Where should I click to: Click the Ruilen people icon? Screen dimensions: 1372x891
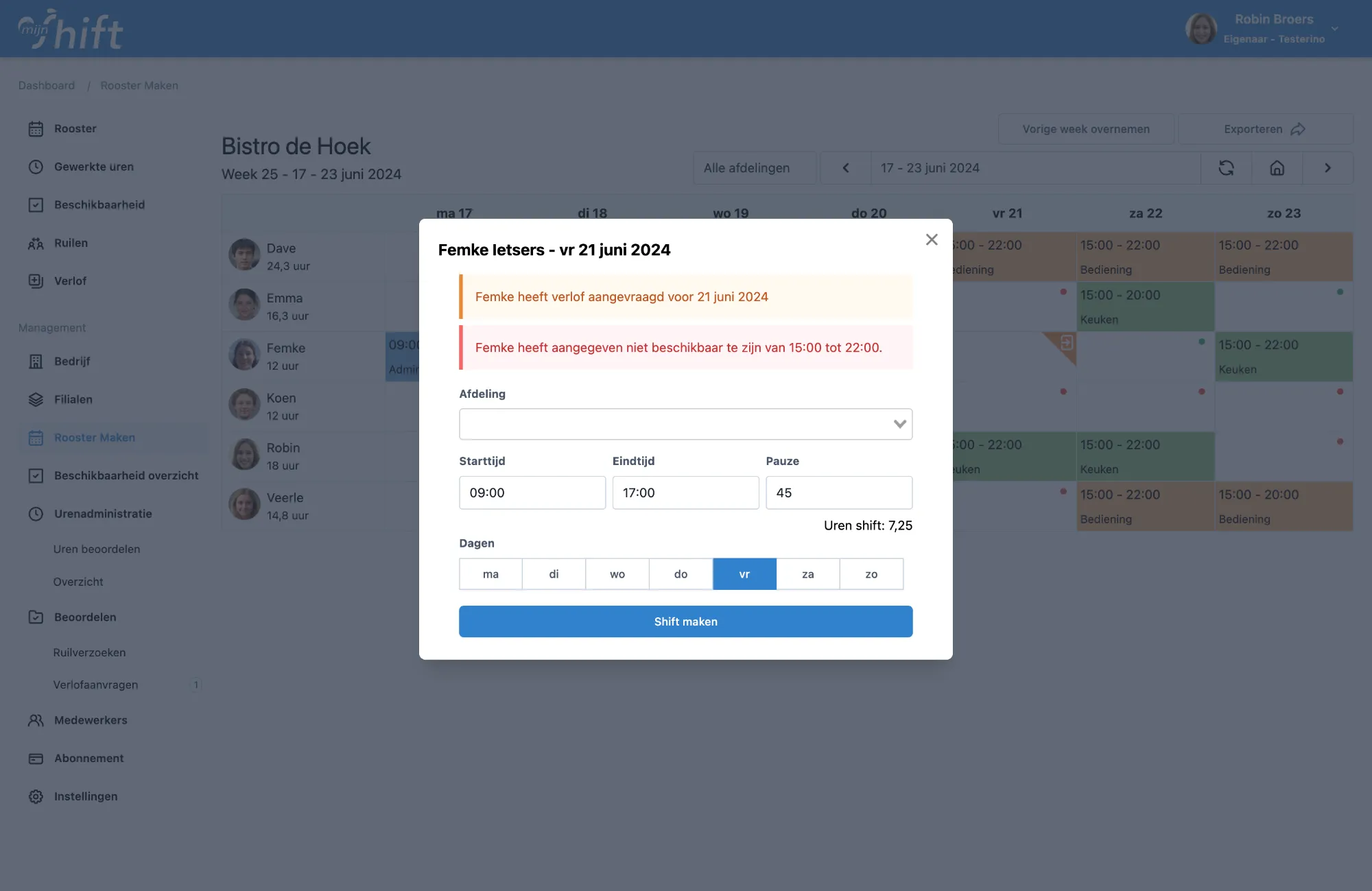(36, 243)
